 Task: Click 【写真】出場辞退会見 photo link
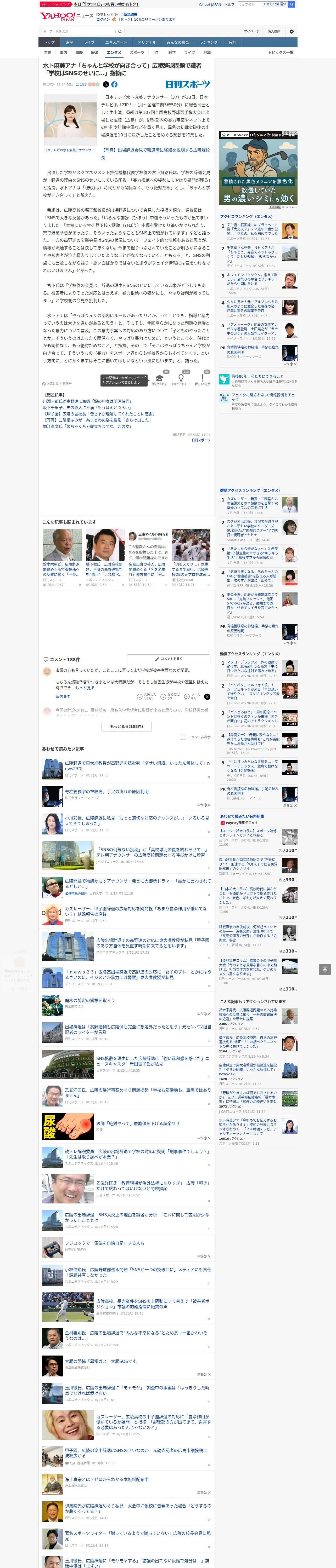155,153
